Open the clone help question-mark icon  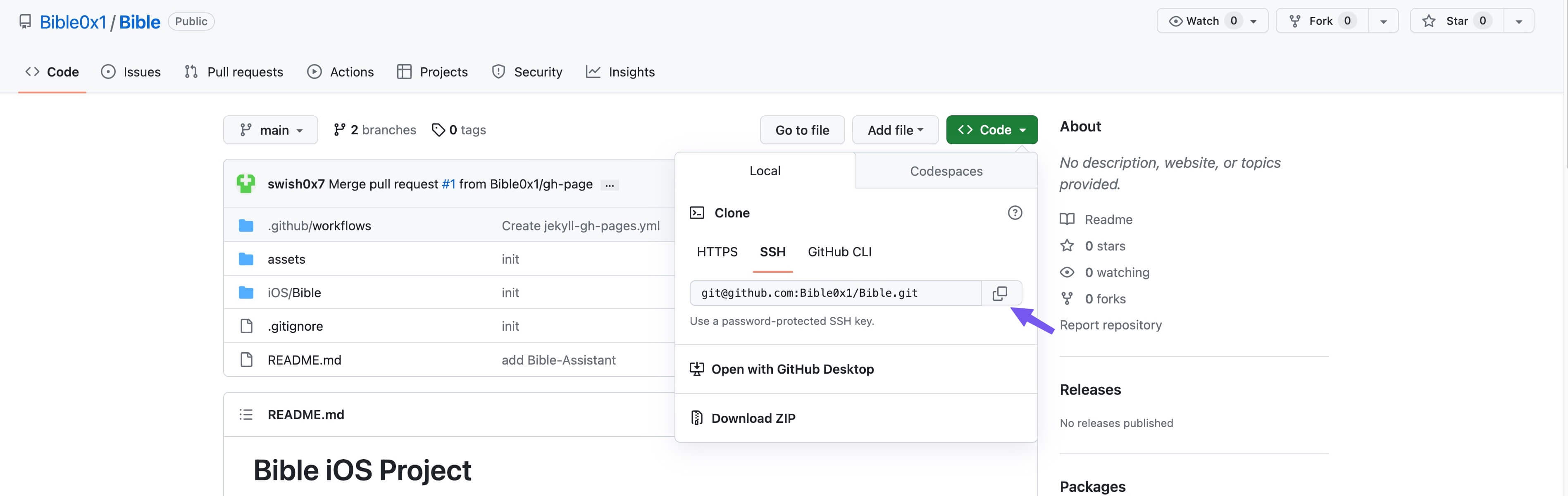pyautogui.click(x=1015, y=213)
